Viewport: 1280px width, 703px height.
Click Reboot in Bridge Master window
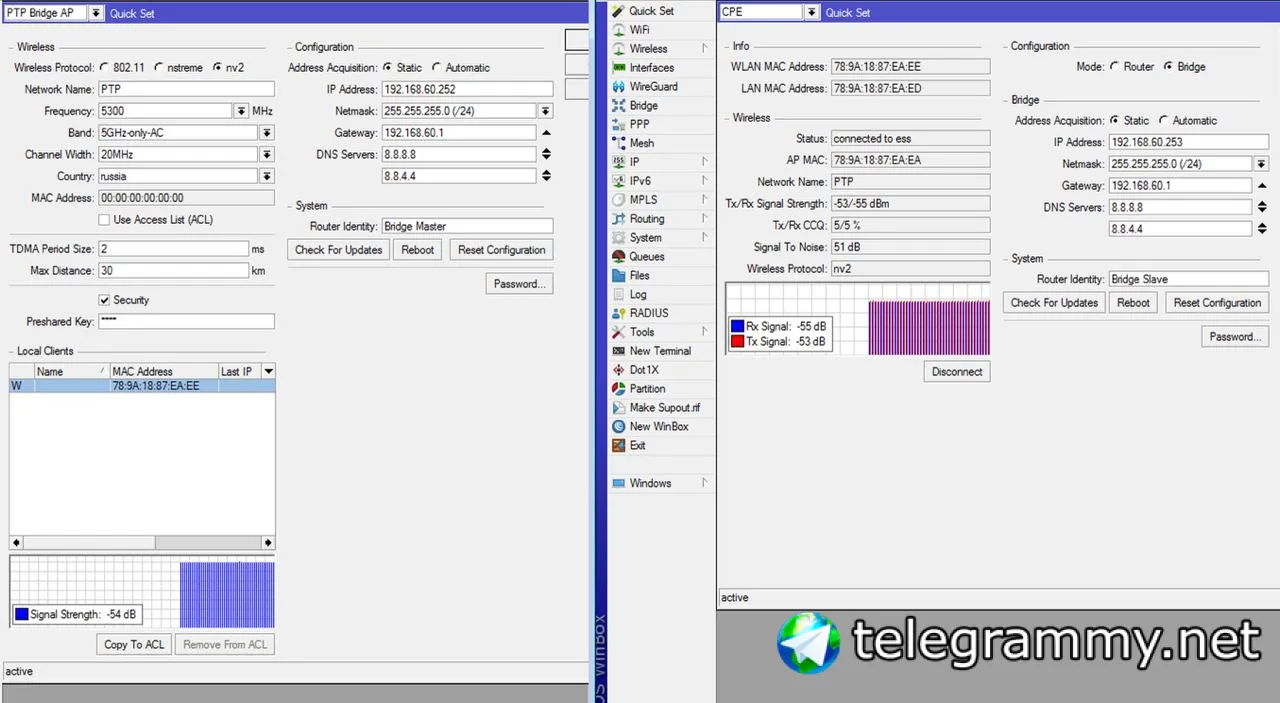418,250
